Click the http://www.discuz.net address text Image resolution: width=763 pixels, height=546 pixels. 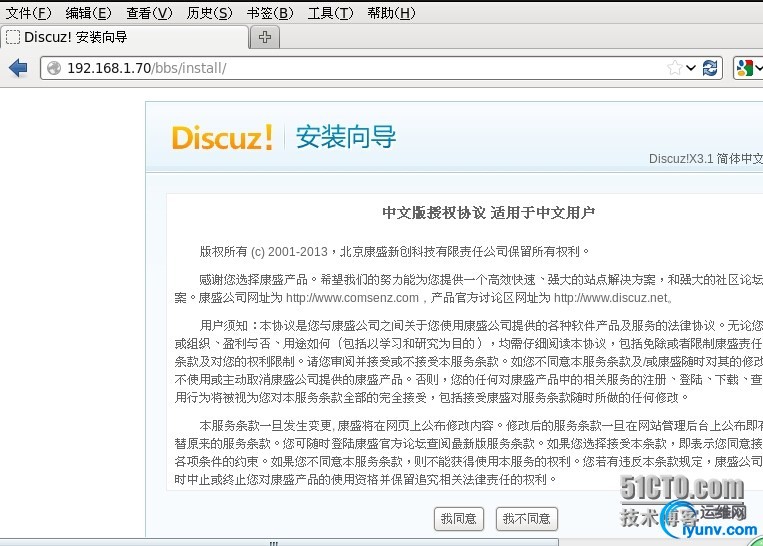click(x=611, y=298)
